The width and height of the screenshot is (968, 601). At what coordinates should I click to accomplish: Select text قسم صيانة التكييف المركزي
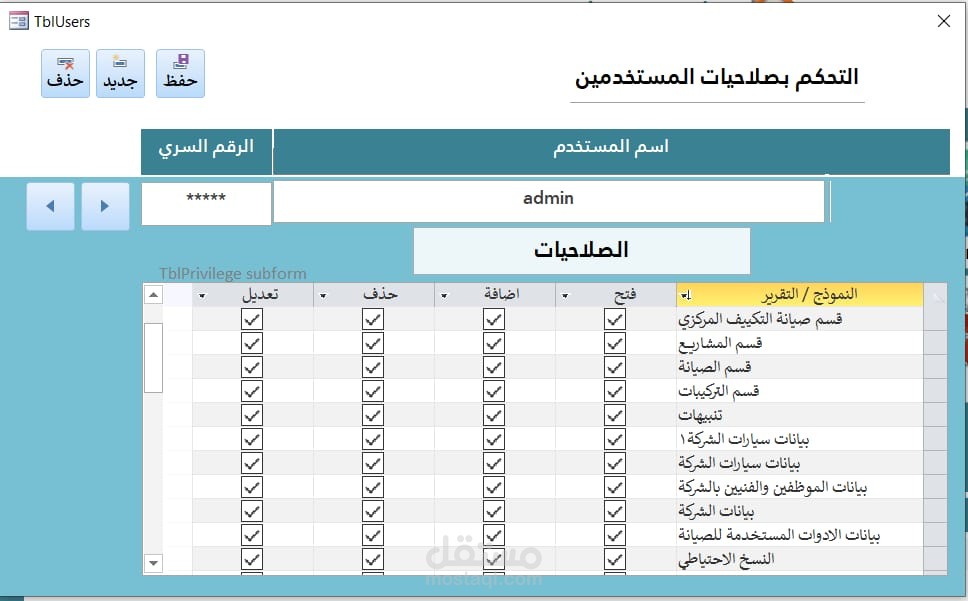pyautogui.click(x=761, y=319)
